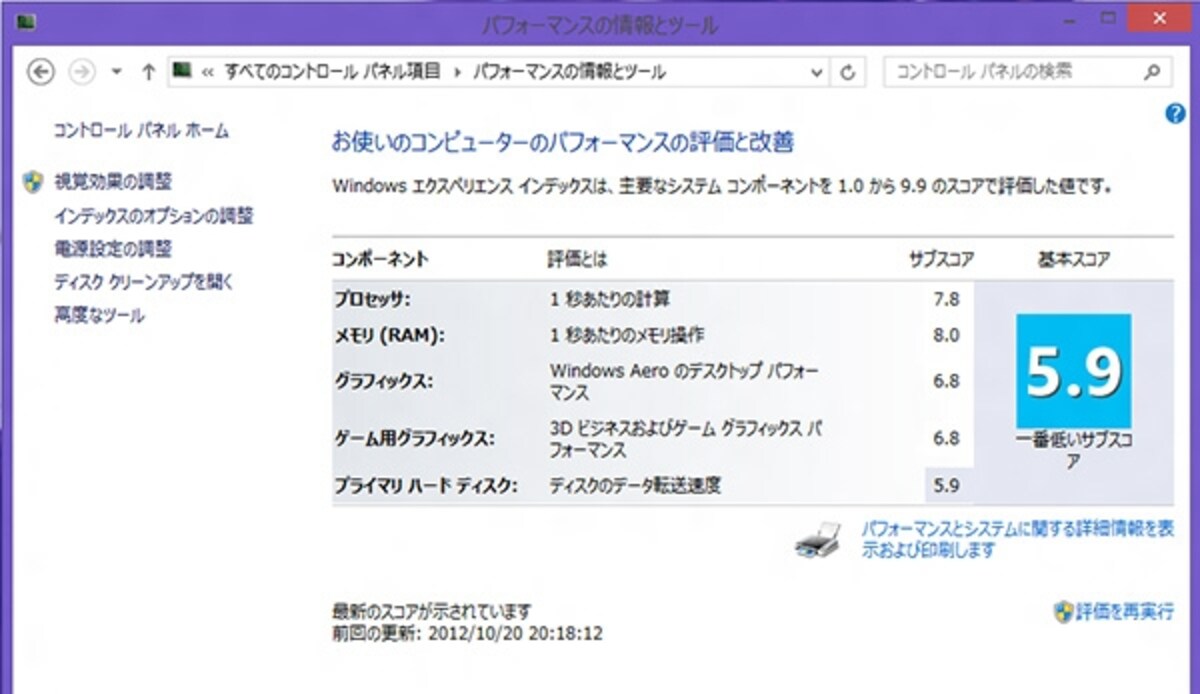This screenshot has width=1200, height=694.
Task: Expand the address bar history dropdown
Action: [x=817, y=72]
